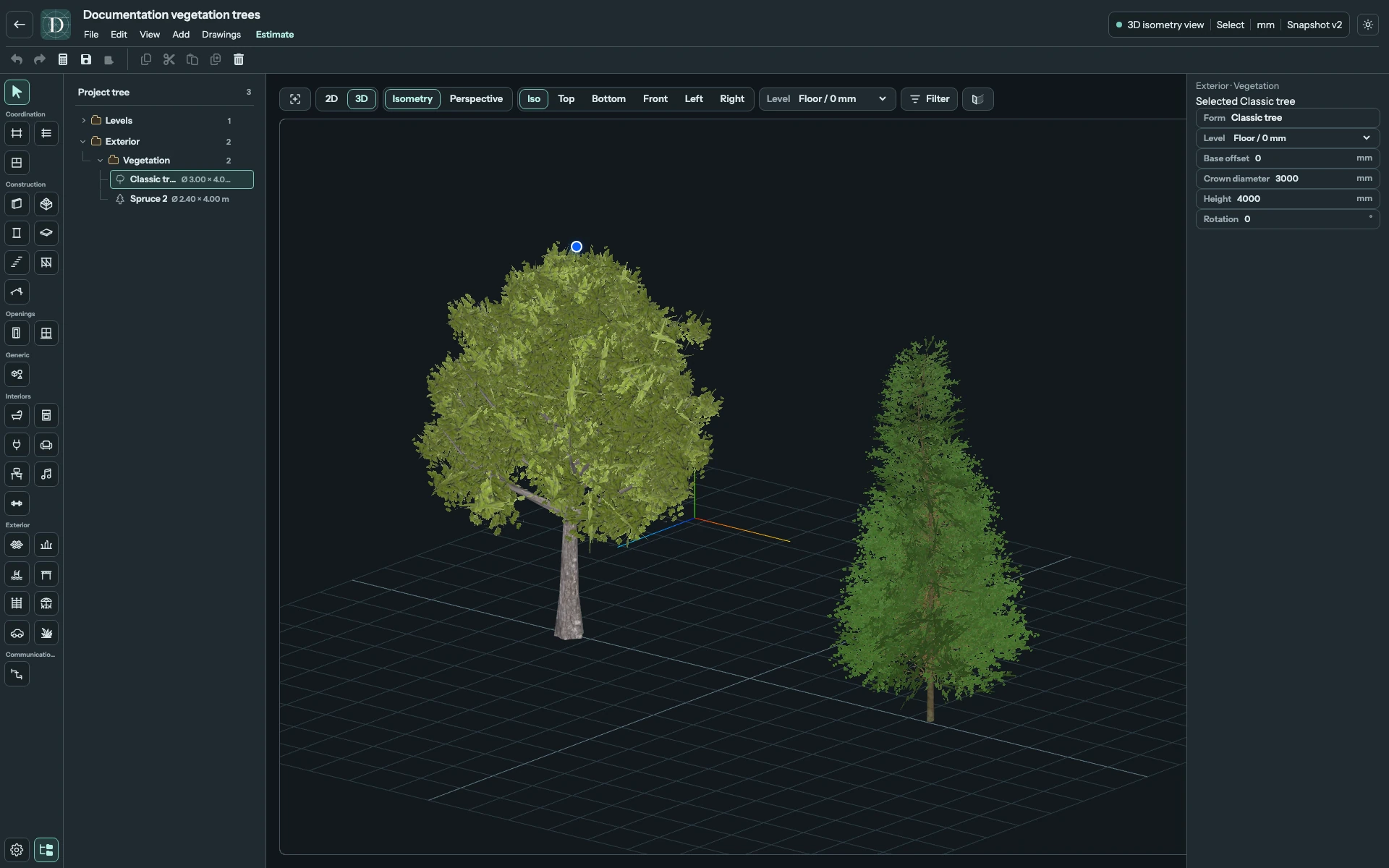
Task: Open settings gear at bottom left
Action: click(x=17, y=850)
